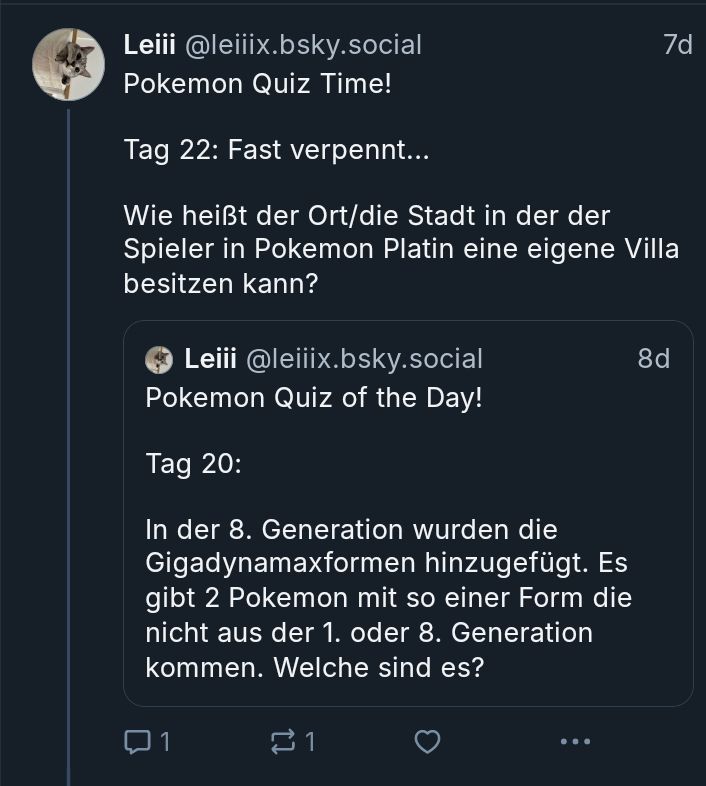This screenshot has height=786, width=706.
Task: Like the post with the heart icon
Action: coord(428,742)
